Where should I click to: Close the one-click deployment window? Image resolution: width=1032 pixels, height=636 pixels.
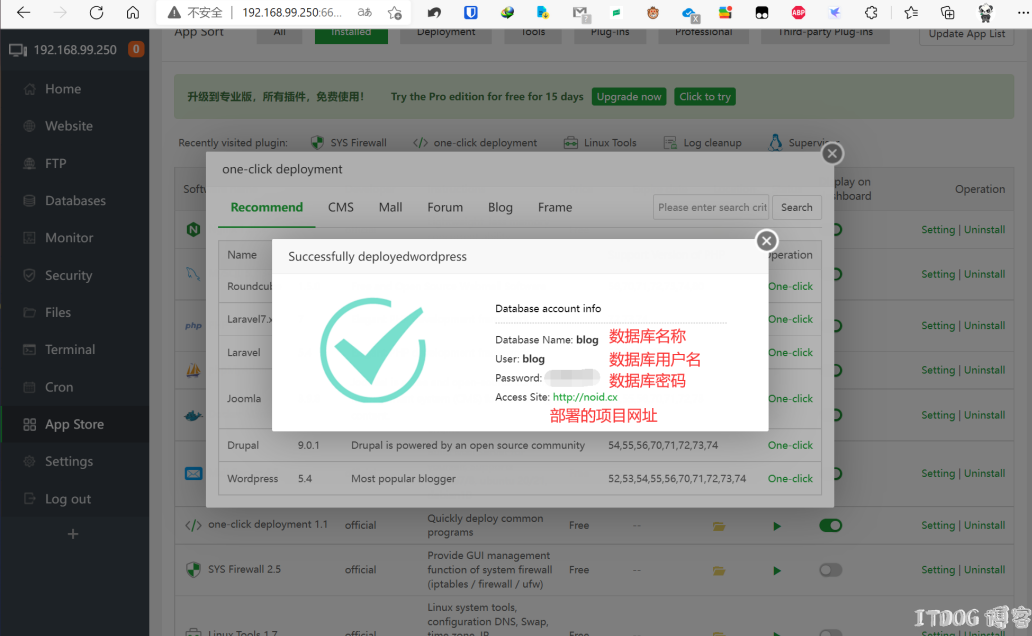click(x=832, y=153)
